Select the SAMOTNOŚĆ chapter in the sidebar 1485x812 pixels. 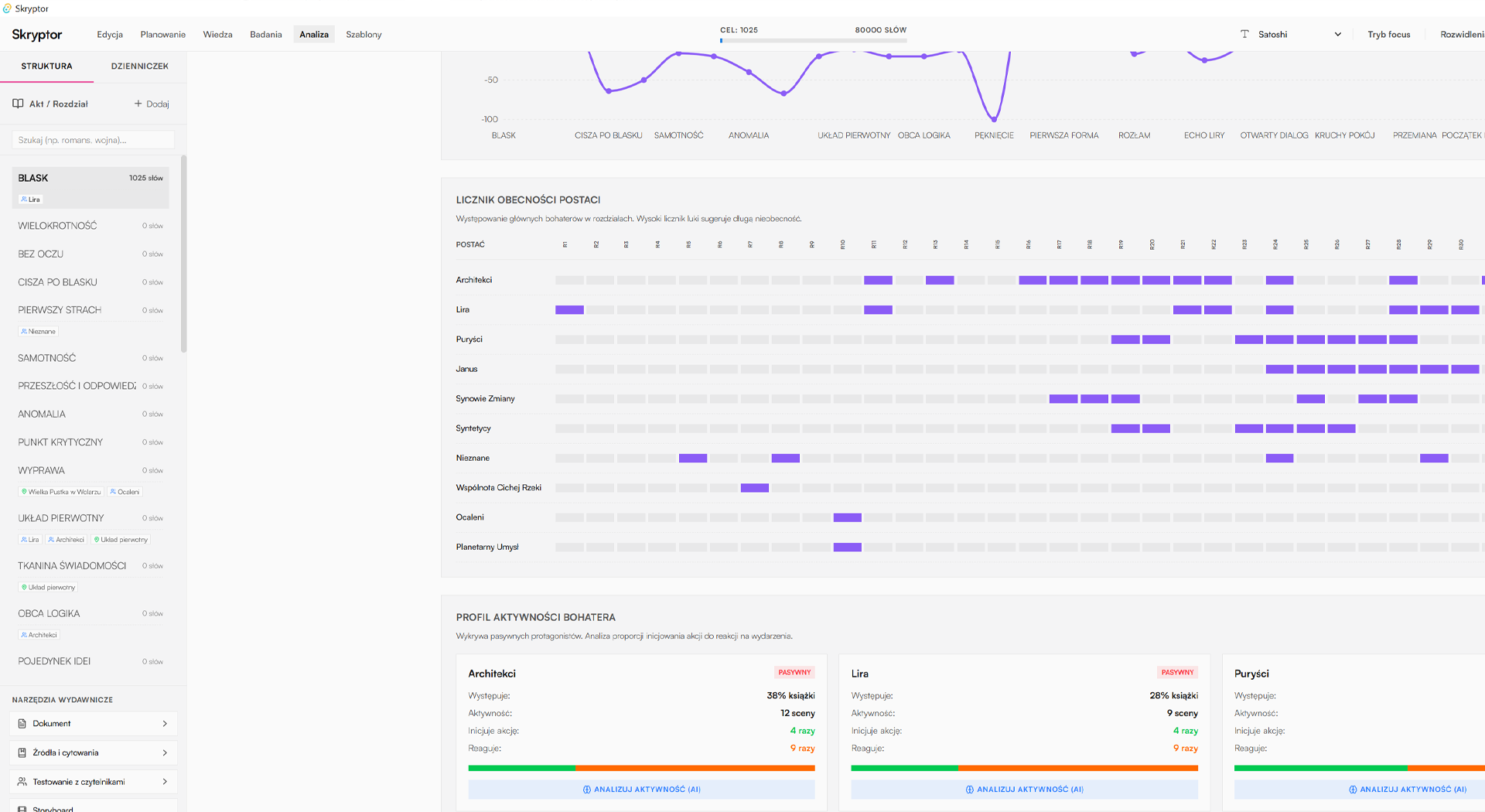pyautogui.click(x=90, y=358)
